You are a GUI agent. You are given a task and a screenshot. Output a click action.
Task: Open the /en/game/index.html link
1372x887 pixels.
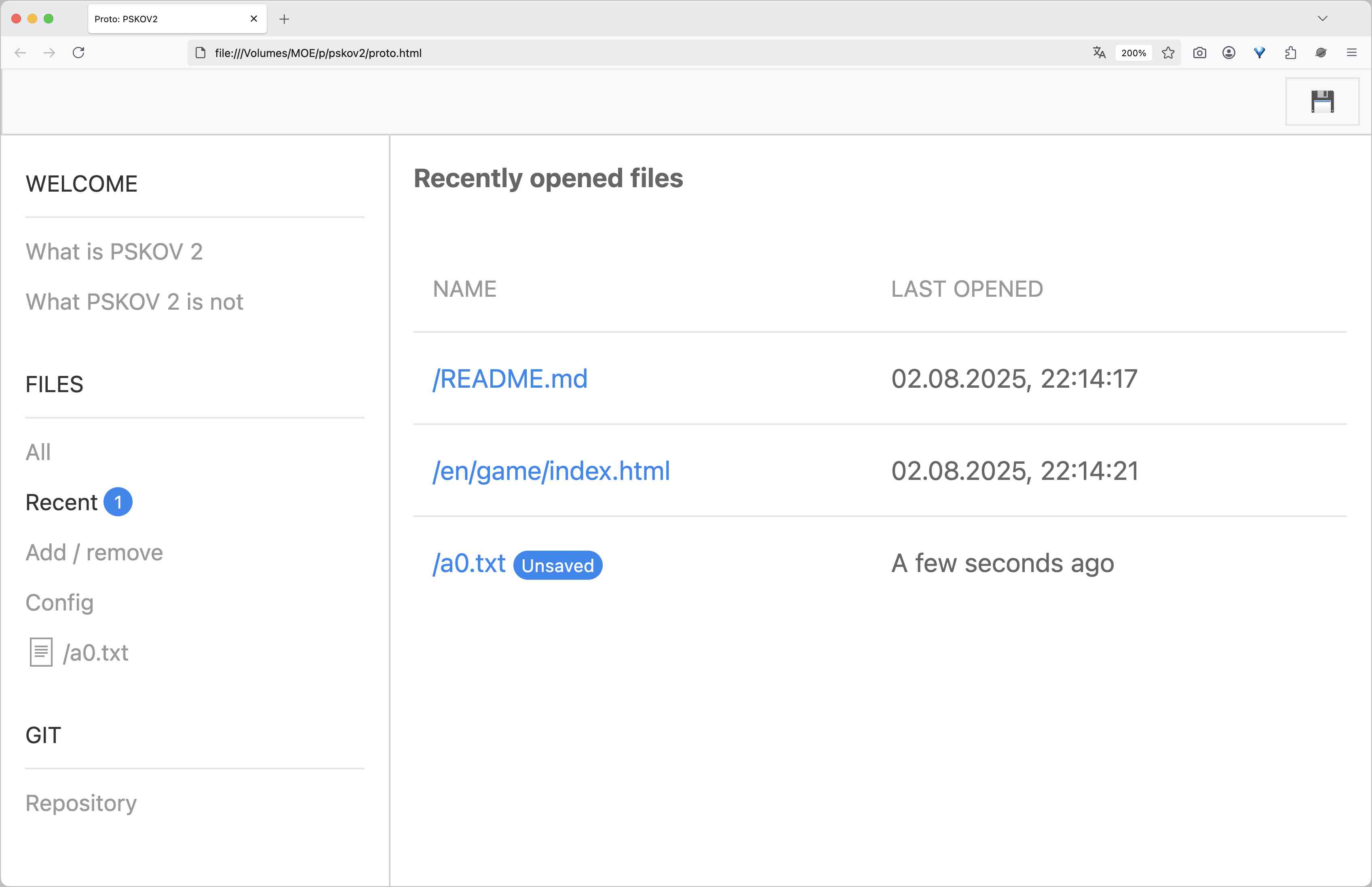(x=551, y=471)
